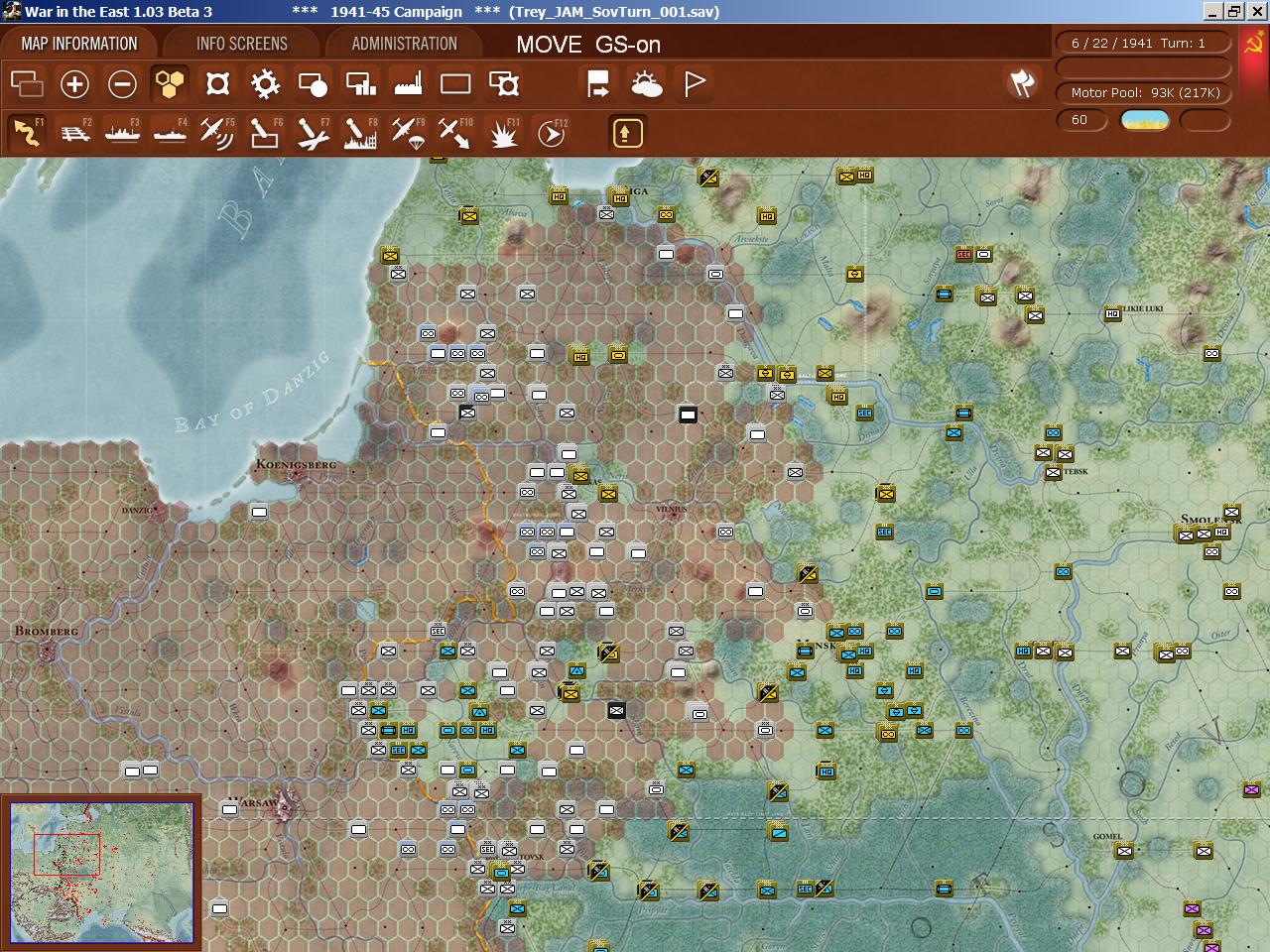Screen dimensions: 1270x952
Task: Click the War in the East title bar text
Action: click(x=118, y=12)
